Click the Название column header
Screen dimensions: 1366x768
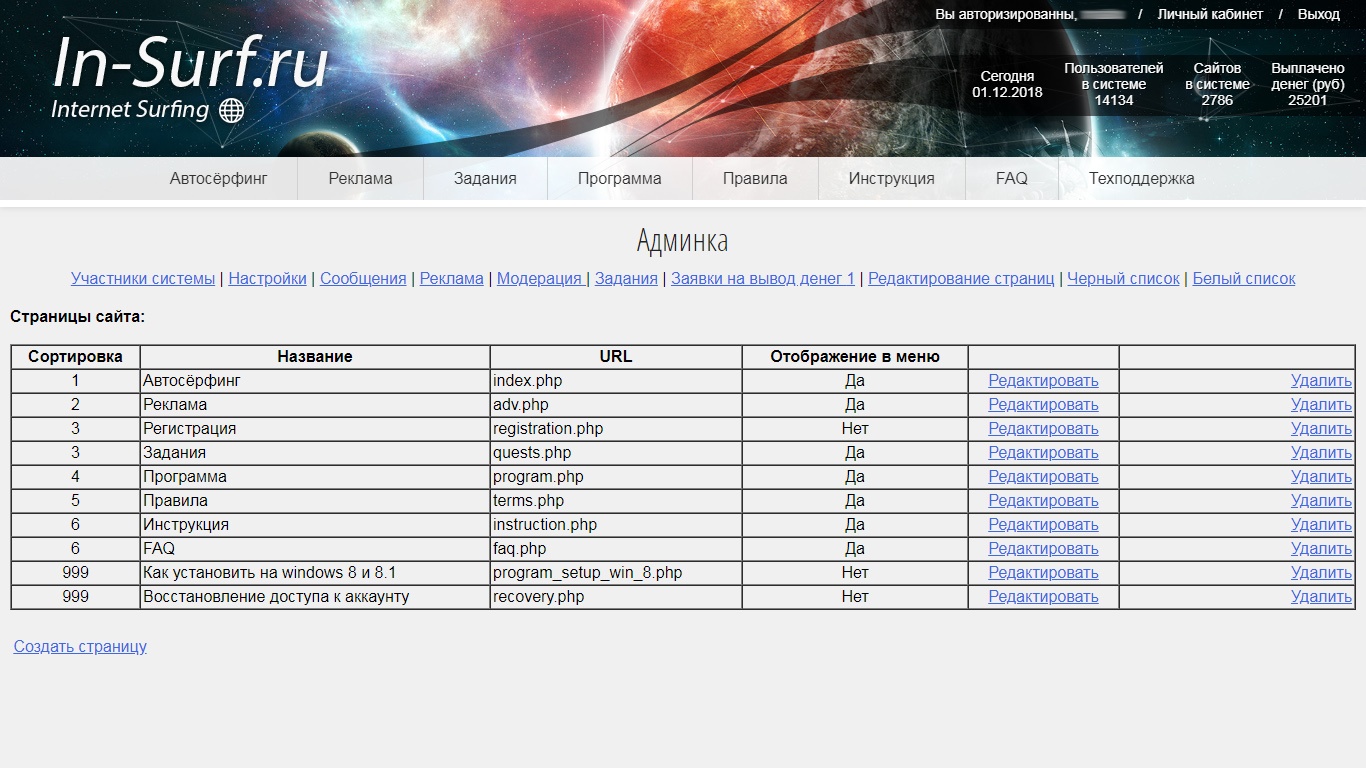tap(315, 357)
